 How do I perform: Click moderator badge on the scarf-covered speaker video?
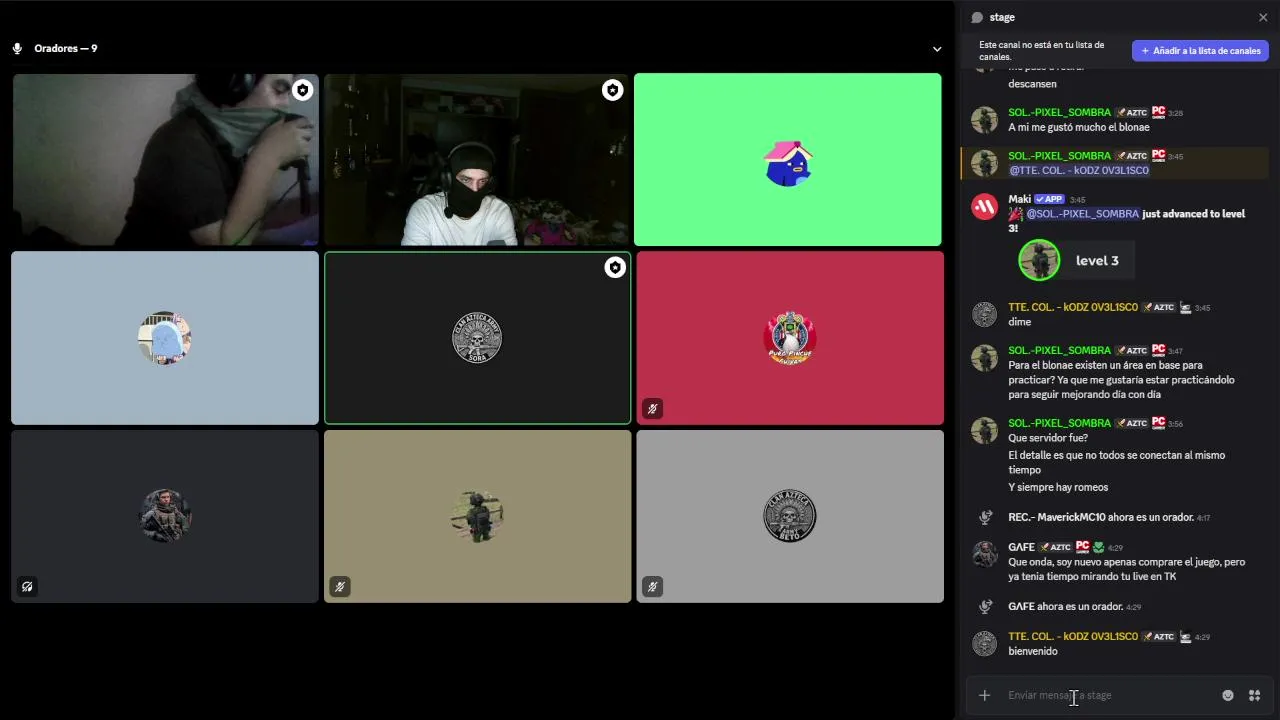[302, 90]
